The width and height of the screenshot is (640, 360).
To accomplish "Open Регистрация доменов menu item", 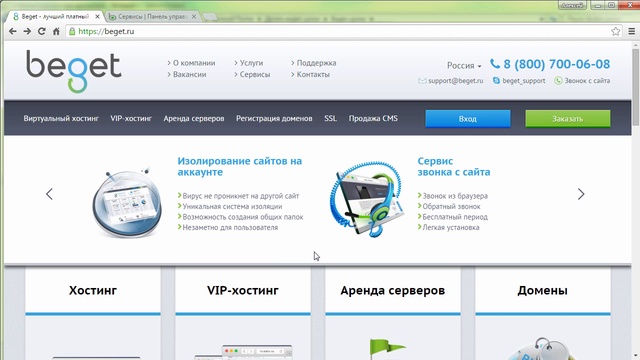I will click(274, 118).
